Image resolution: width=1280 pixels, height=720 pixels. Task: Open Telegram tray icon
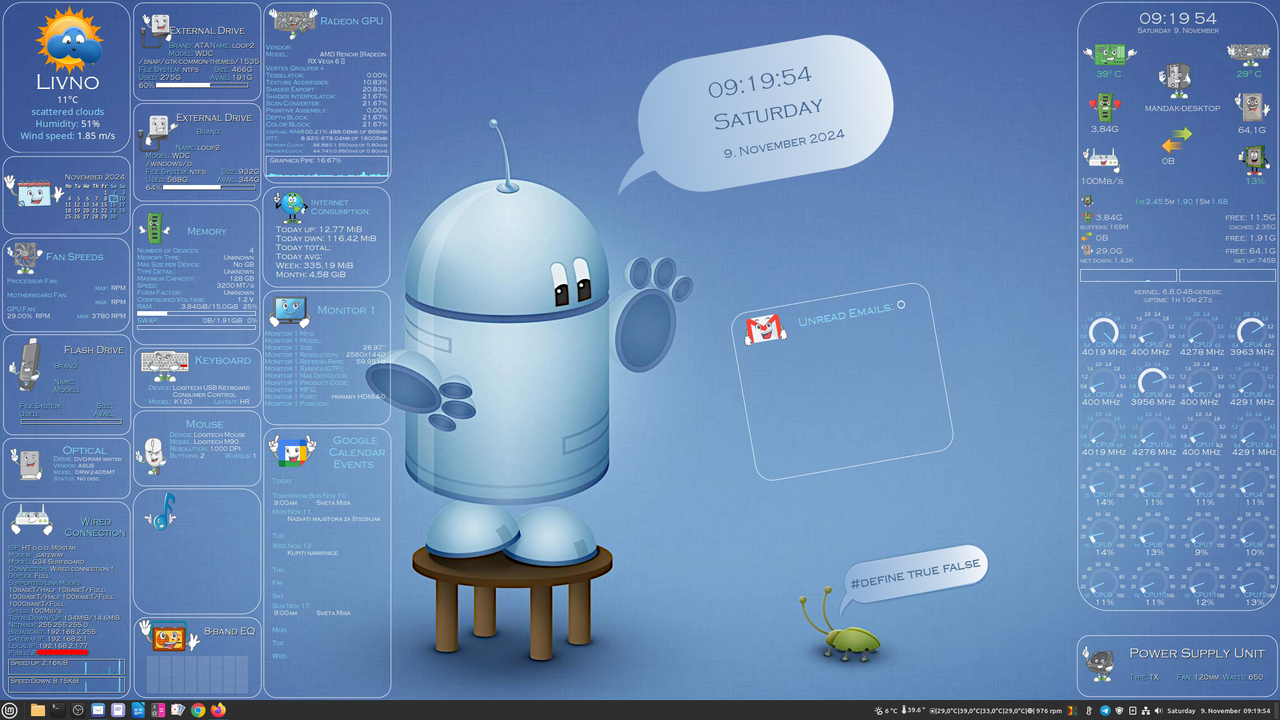1105,711
